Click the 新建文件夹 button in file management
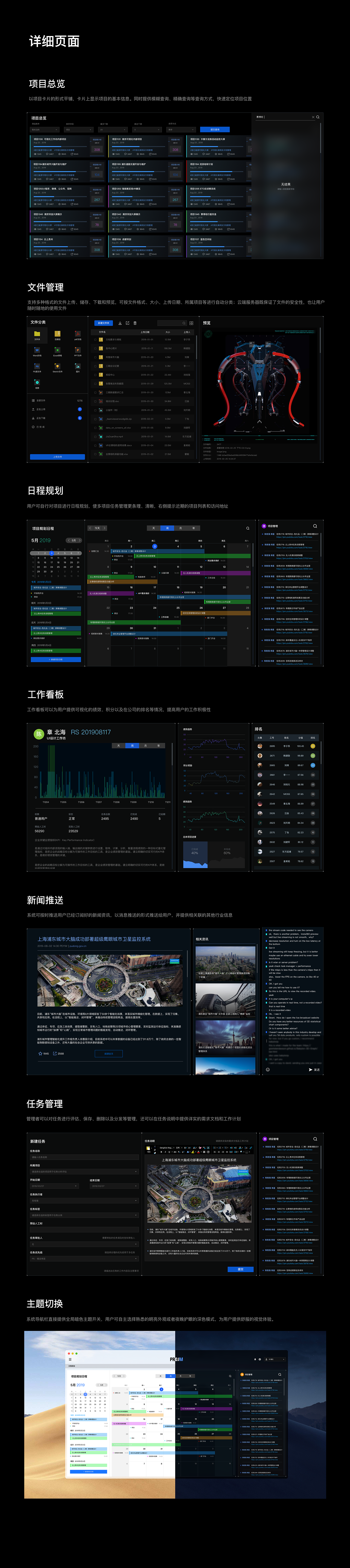Screen dimensions: 350x1568 pos(103,323)
